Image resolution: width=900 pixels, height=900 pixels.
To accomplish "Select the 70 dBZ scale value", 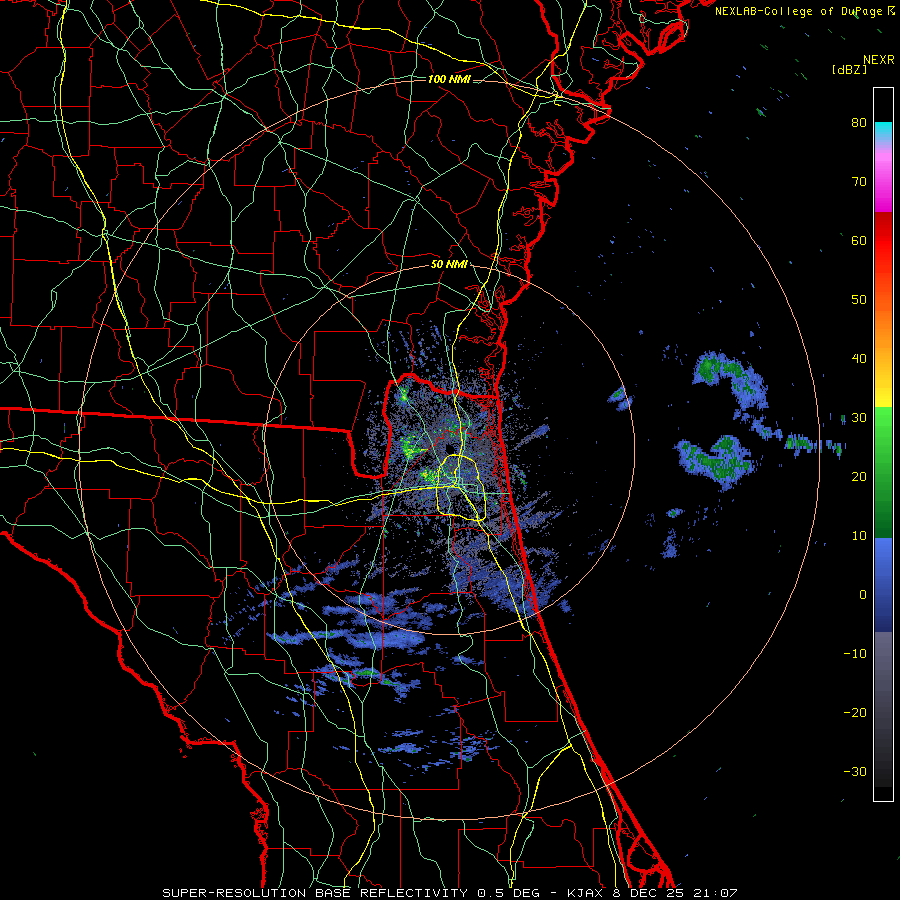I will [x=859, y=181].
